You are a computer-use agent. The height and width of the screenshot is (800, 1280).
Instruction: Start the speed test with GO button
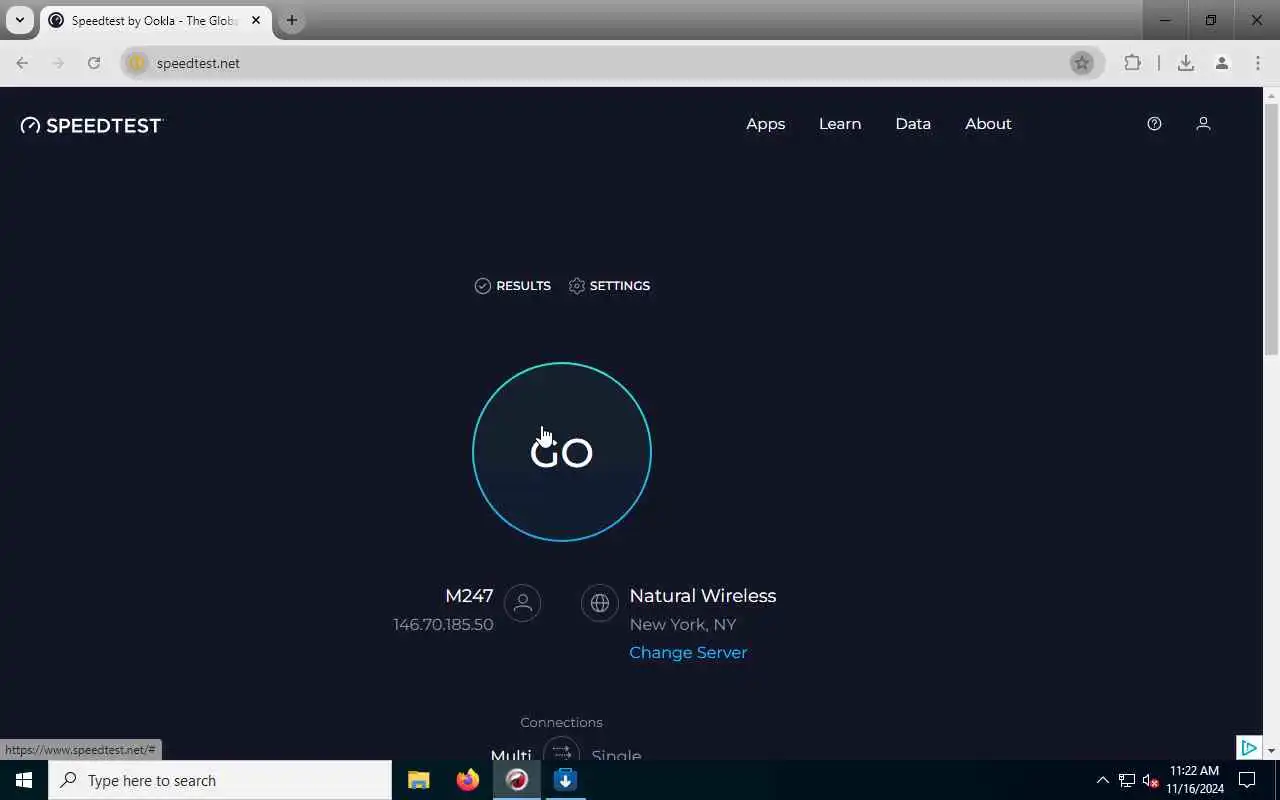coord(562,452)
